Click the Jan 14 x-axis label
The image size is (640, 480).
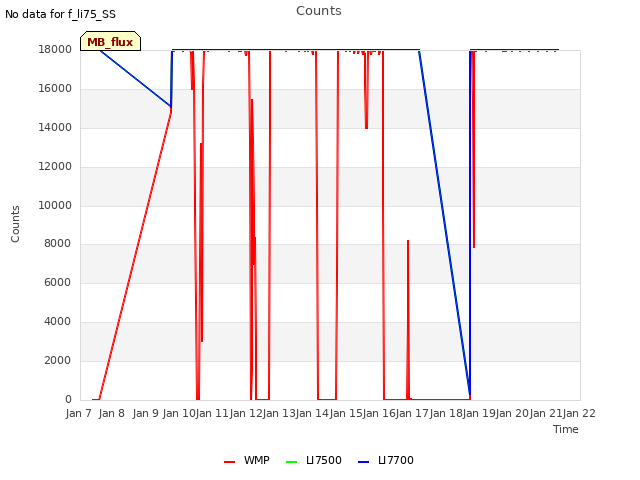click(313, 413)
